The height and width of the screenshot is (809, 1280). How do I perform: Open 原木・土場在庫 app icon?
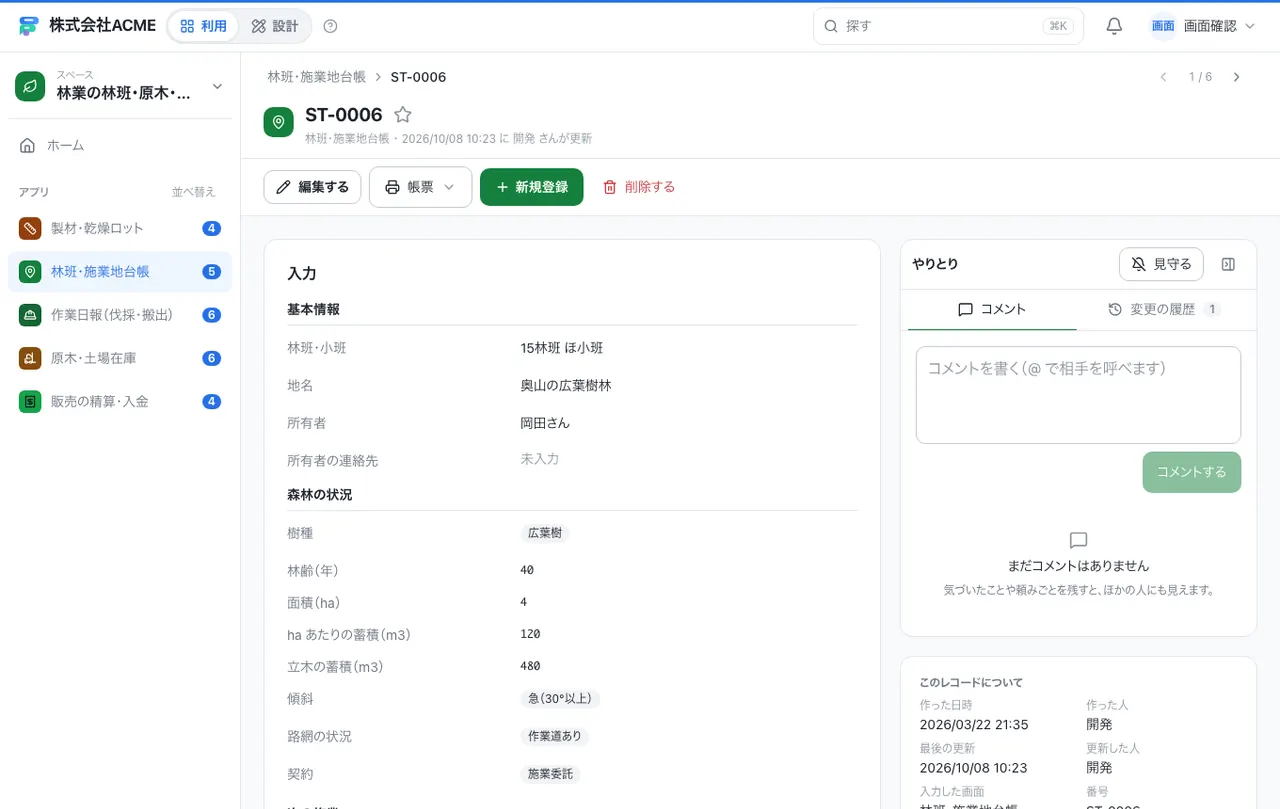coord(30,358)
